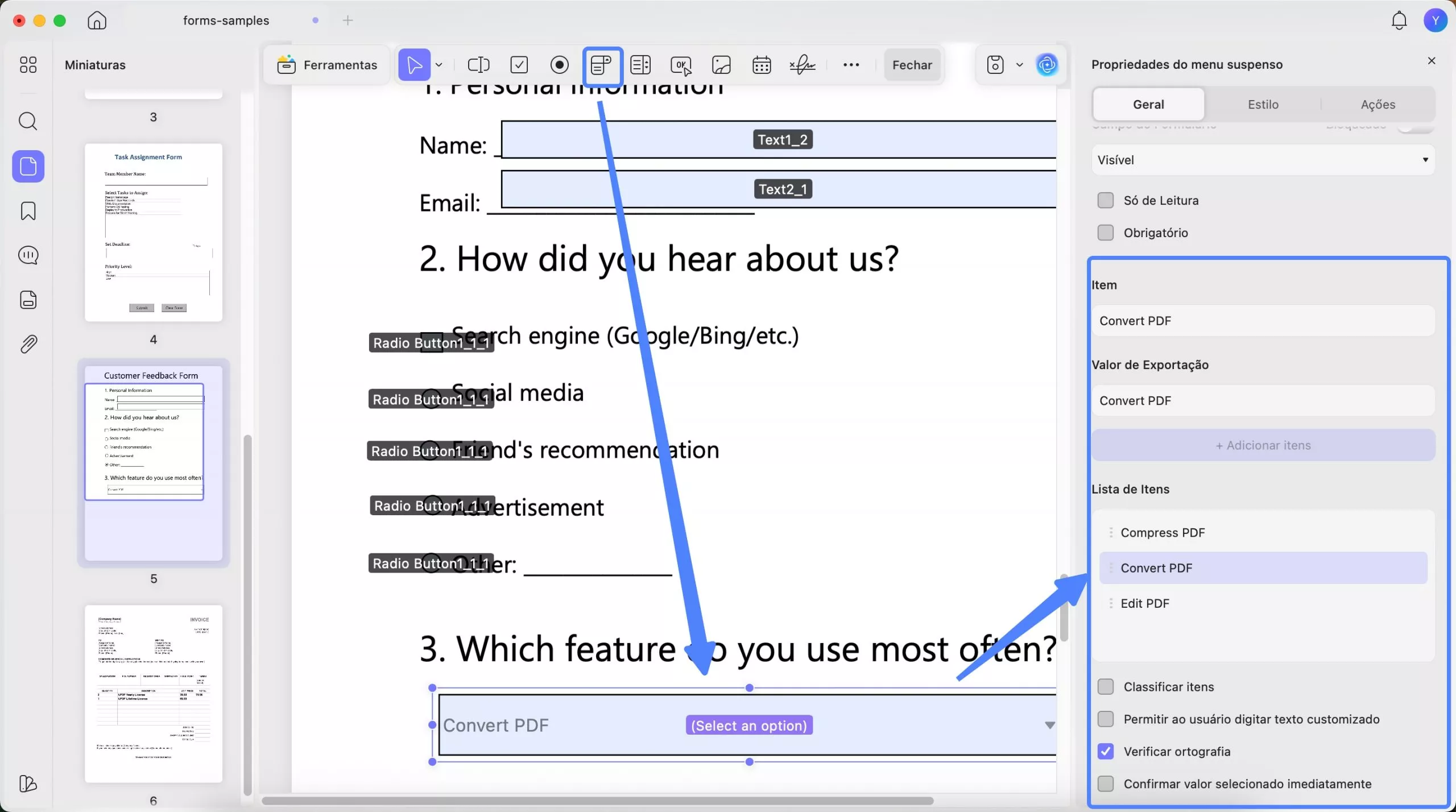Choose the OK button field tool
Screen dimensions: 1456x812
(x=681, y=65)
